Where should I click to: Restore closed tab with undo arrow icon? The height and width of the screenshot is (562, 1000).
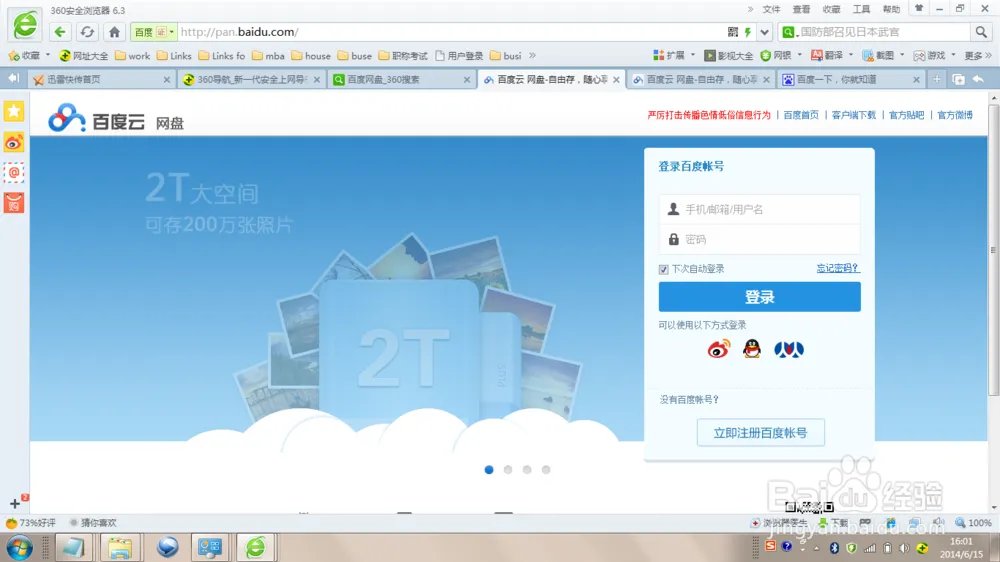pyautogui.click(x=978, y=79)
